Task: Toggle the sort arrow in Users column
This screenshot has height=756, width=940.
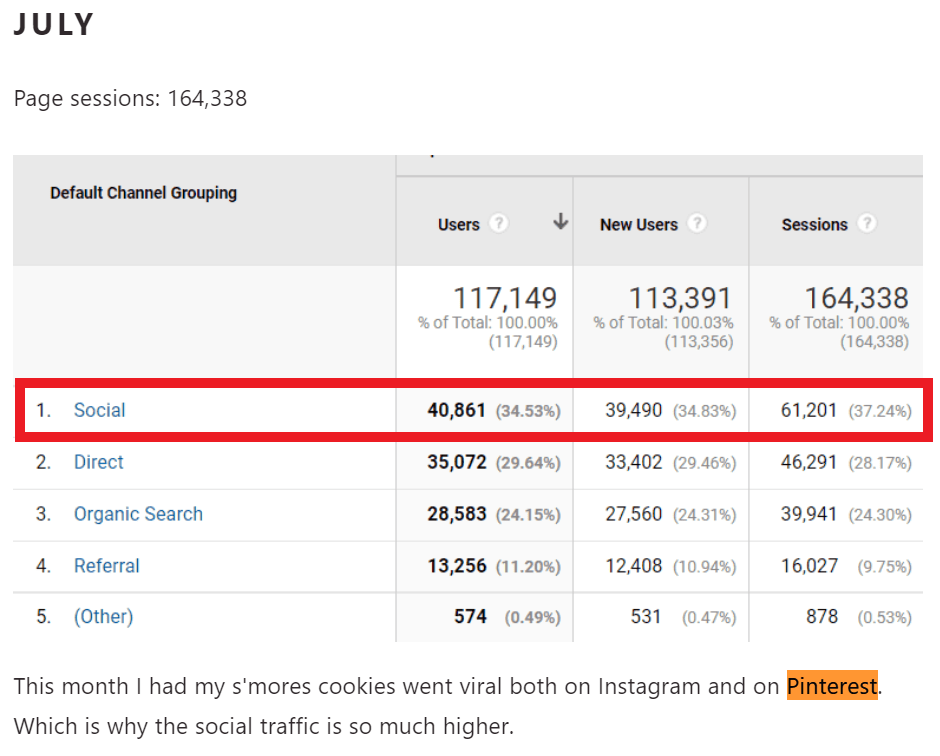Action: [560, 222]
